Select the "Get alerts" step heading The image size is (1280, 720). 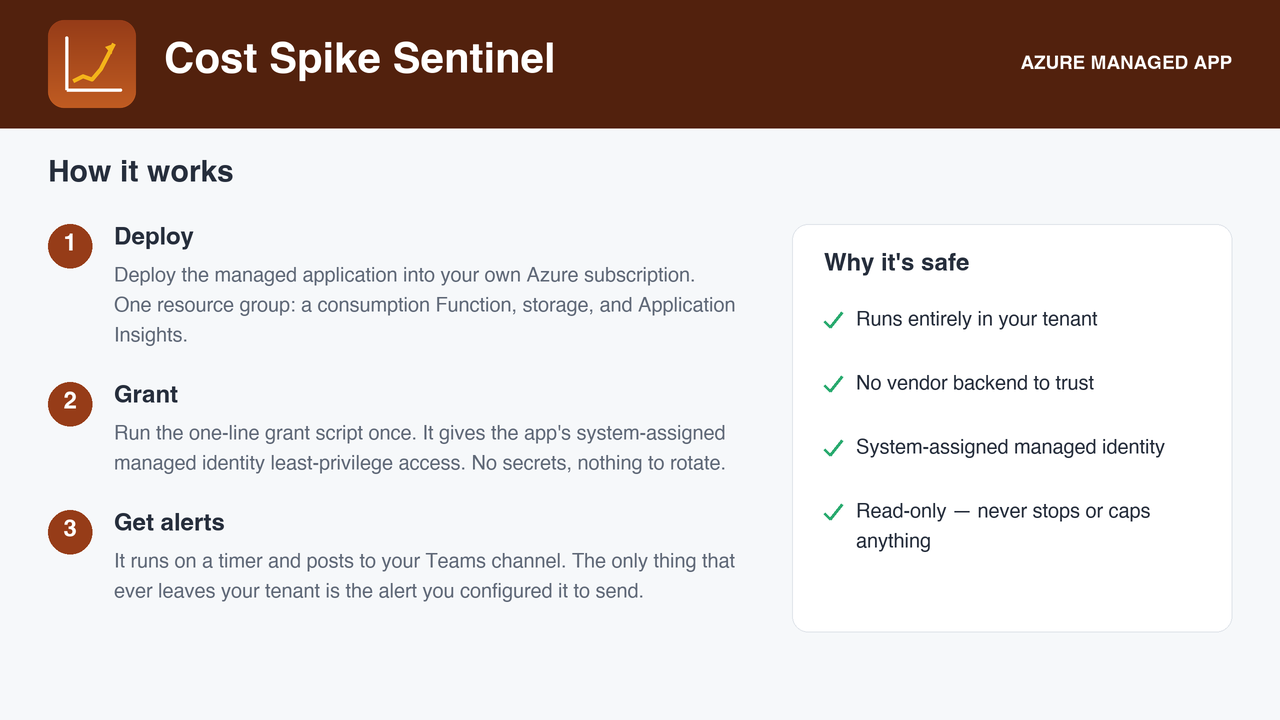pos(169,523)
